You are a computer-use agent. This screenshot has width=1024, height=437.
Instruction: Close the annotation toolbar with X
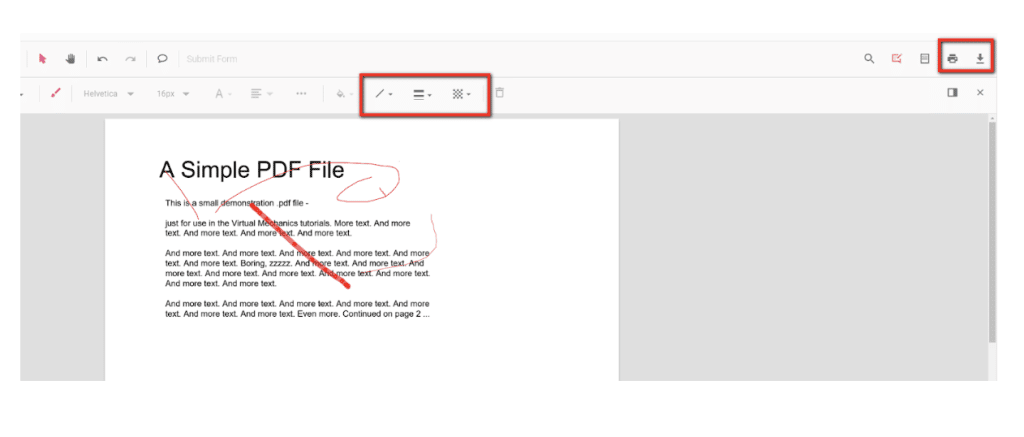980,93
